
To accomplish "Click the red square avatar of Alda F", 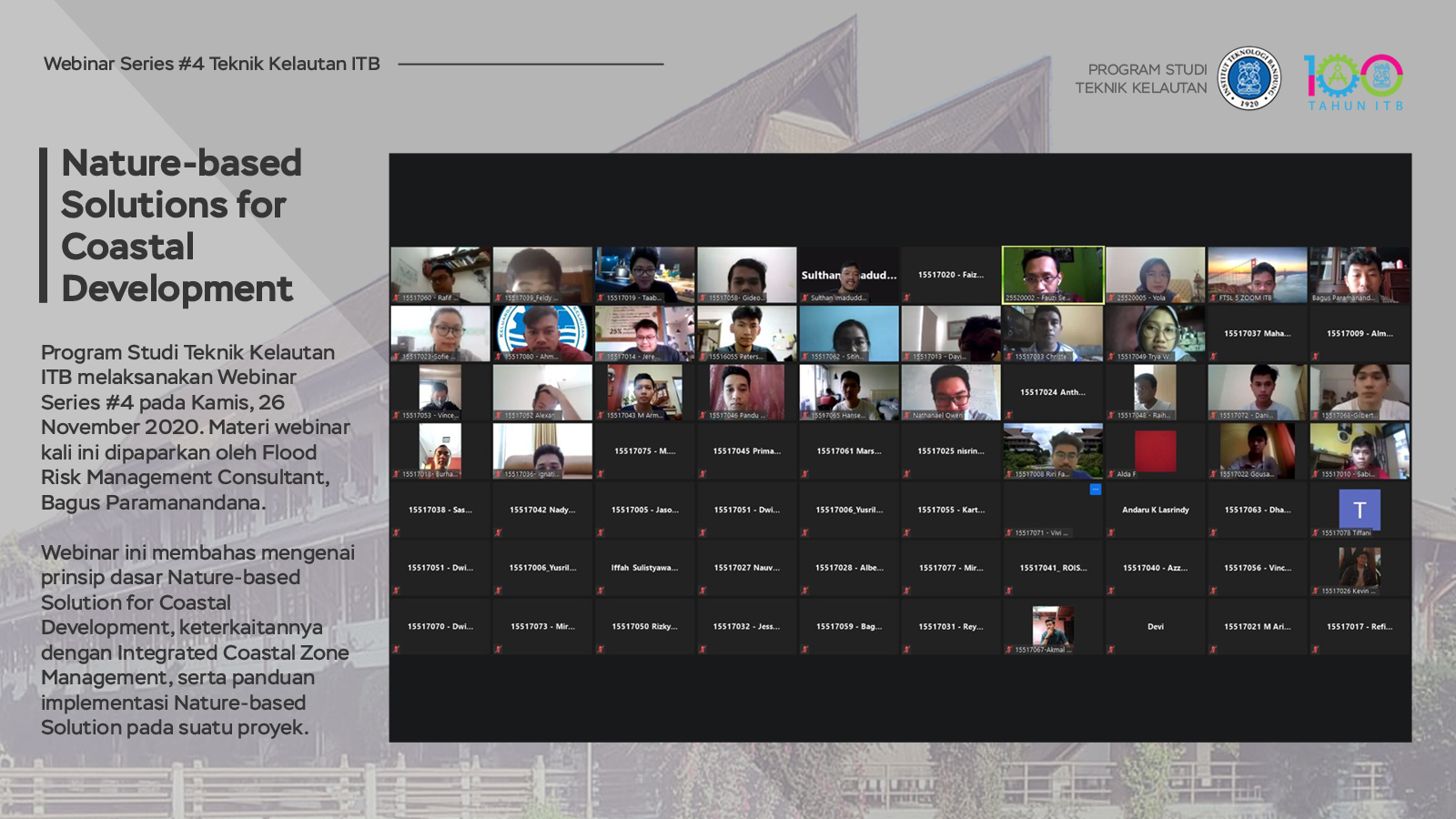I will (1155, 450).
